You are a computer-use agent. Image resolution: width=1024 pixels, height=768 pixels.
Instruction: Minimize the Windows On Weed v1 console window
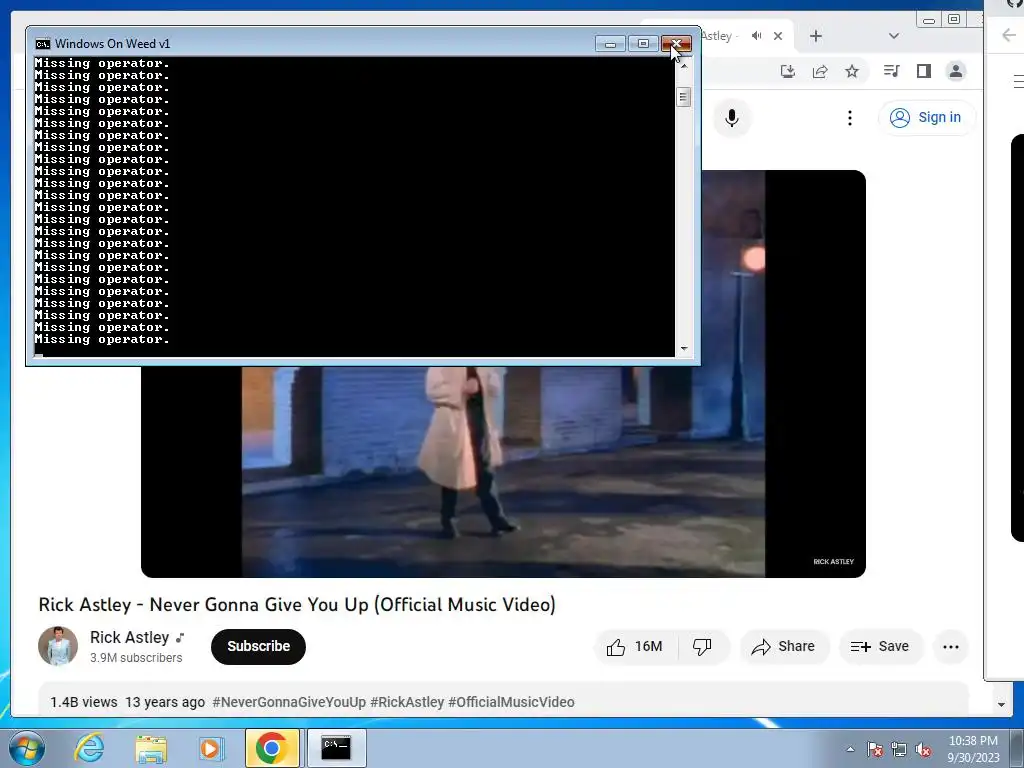pyautogui.click(x=610, y=44)
